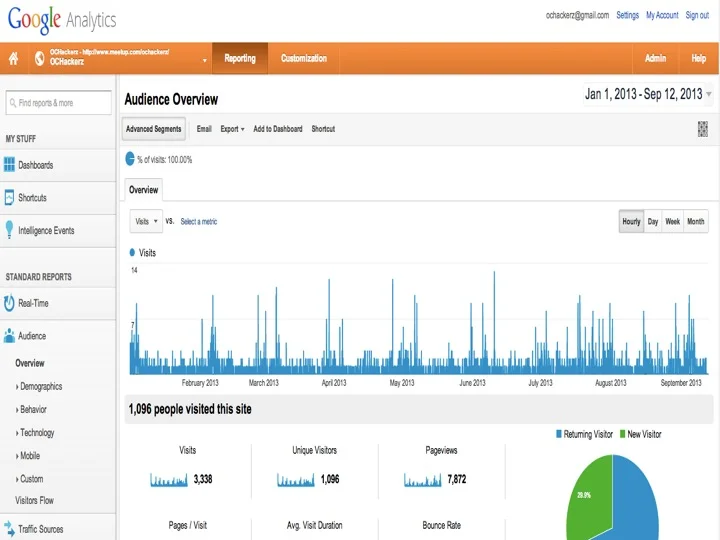
Task: Switch chart granularity to Hourly
Action: coord(631,221)
